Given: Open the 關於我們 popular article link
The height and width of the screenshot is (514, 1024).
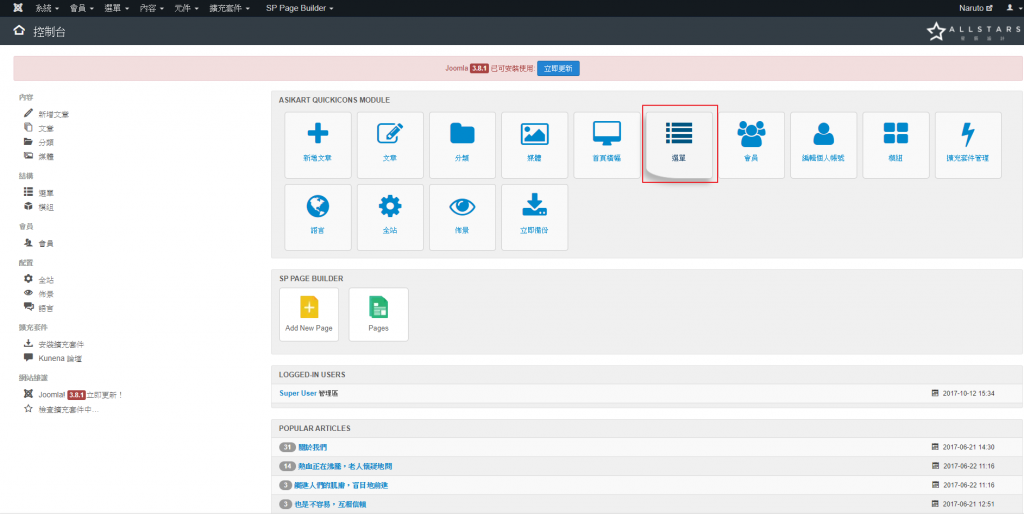Looking at the screenshot, I should pos(312,447).
